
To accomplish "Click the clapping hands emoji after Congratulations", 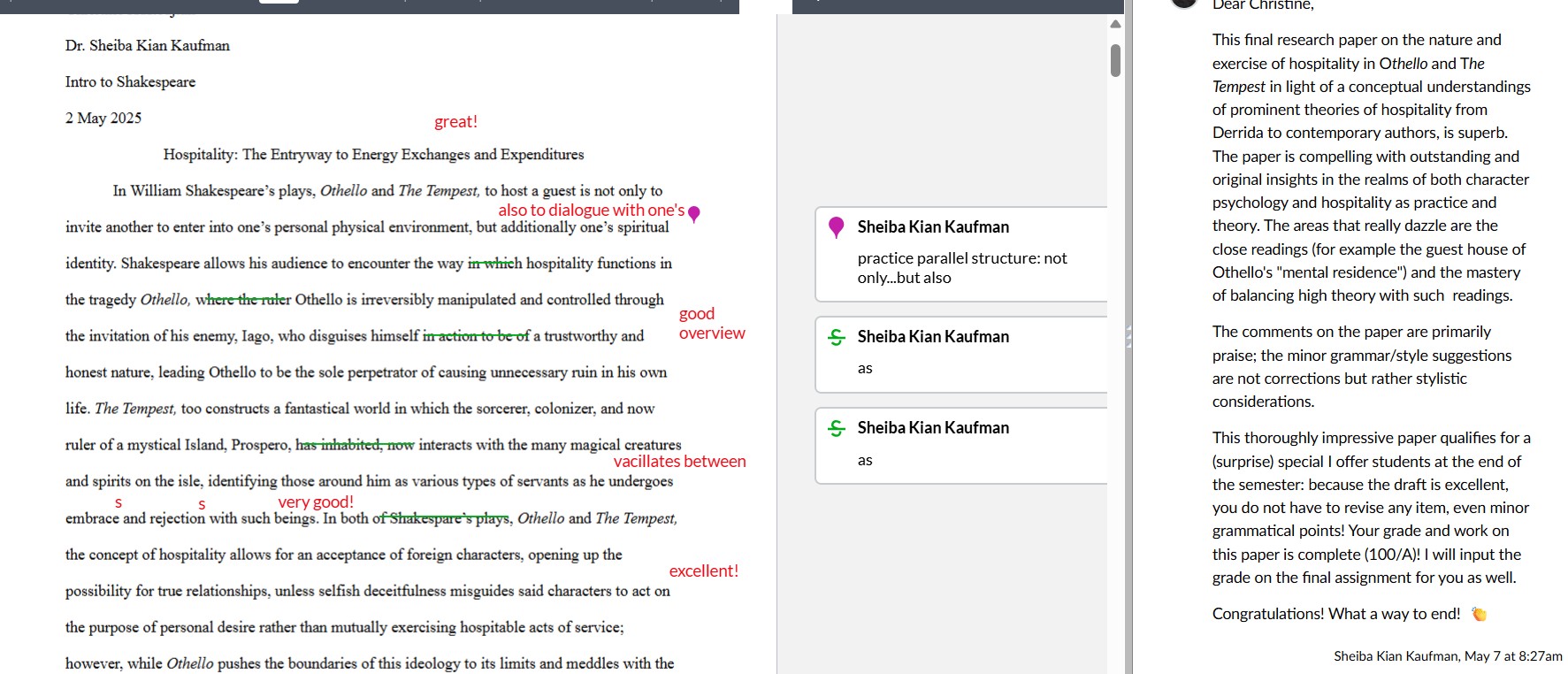I will (x=1479, y=614).
